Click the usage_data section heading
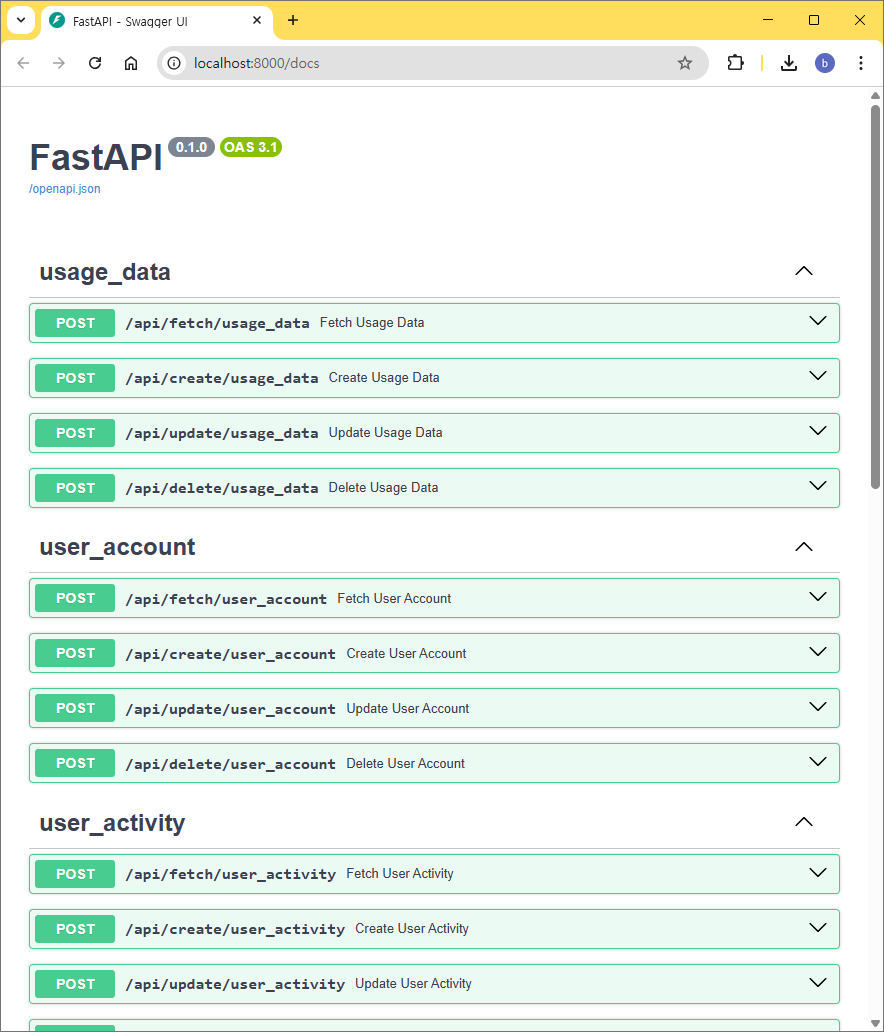884x1032 pixels. click(x=105, y=272)
